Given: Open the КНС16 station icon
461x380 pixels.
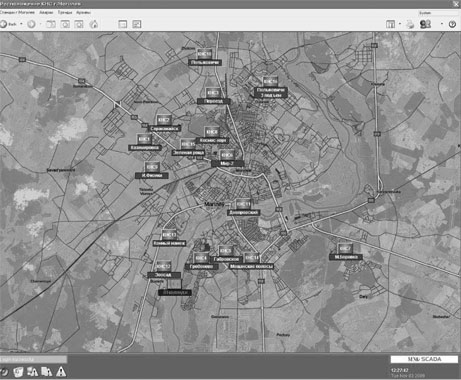Looking at the screenshot, I should pyautogui.click(x=270, y=81).
